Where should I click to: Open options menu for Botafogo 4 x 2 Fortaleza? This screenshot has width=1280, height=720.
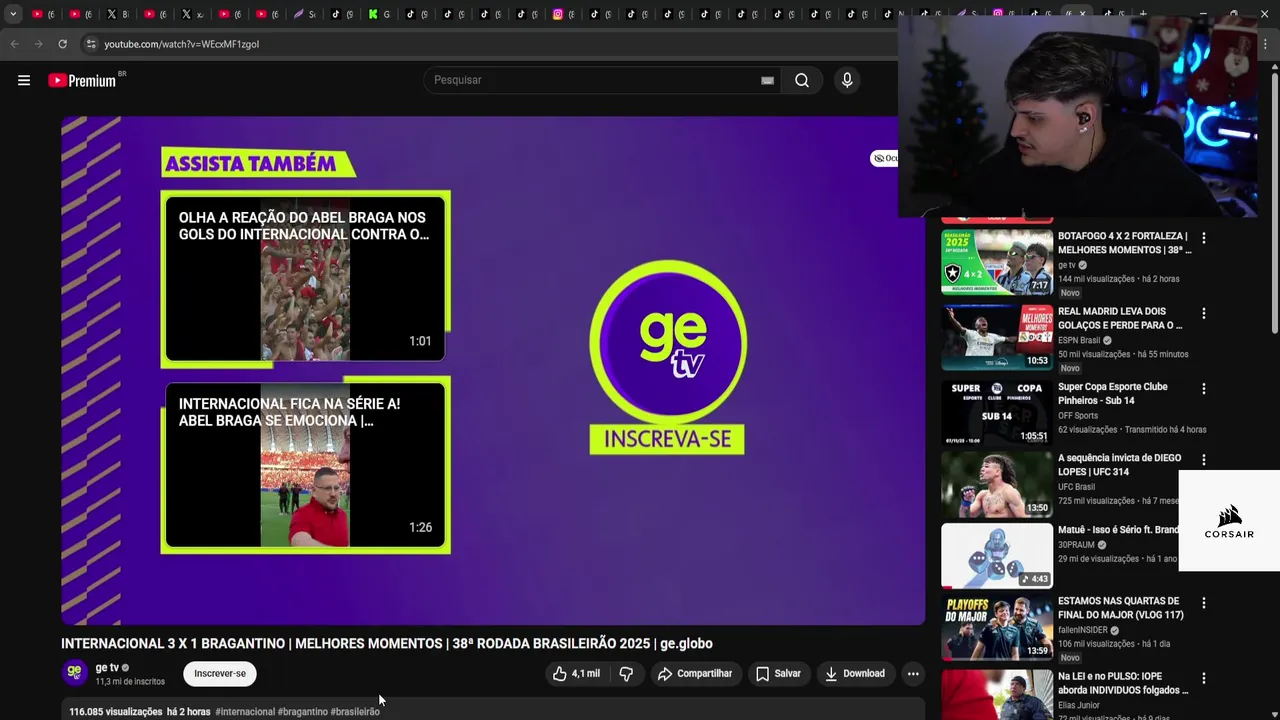click(1204, 238)
